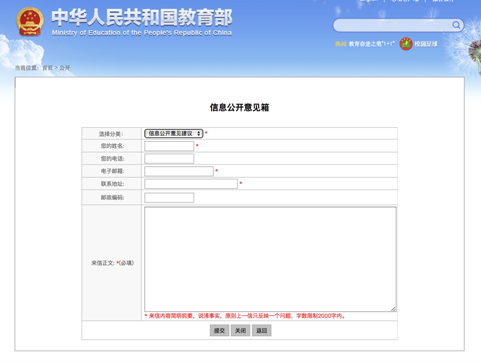The height and width of the screenshot is (363, 481).
Task: Click the 来信正文 message text area
Action: point(270,259)
